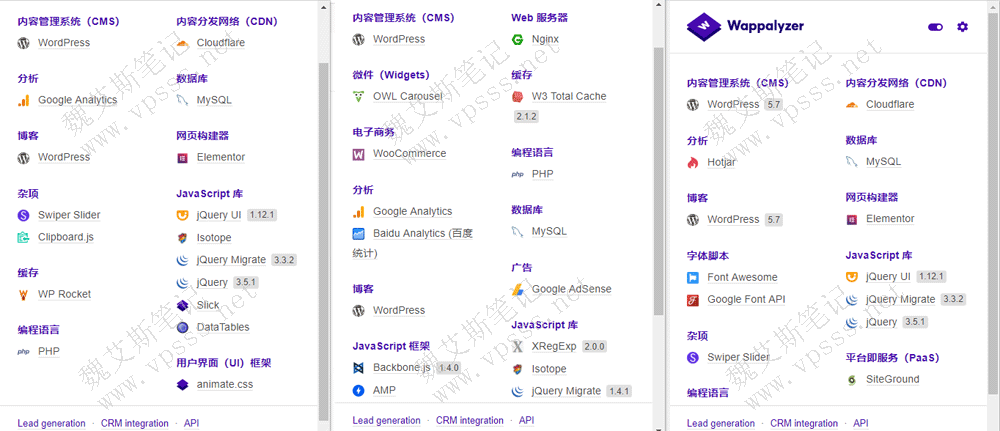
Task: Open the OWL Carousel link
Action: click(406, 97)
